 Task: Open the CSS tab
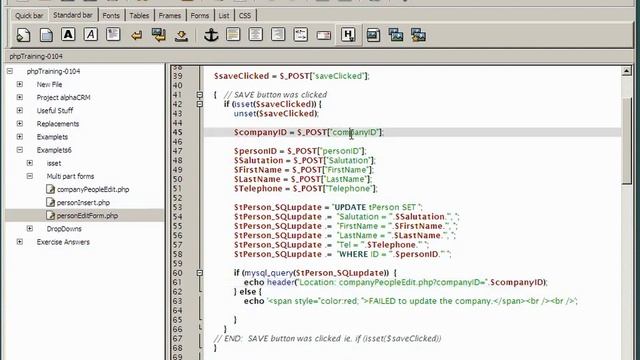click(x=245, y=16)
